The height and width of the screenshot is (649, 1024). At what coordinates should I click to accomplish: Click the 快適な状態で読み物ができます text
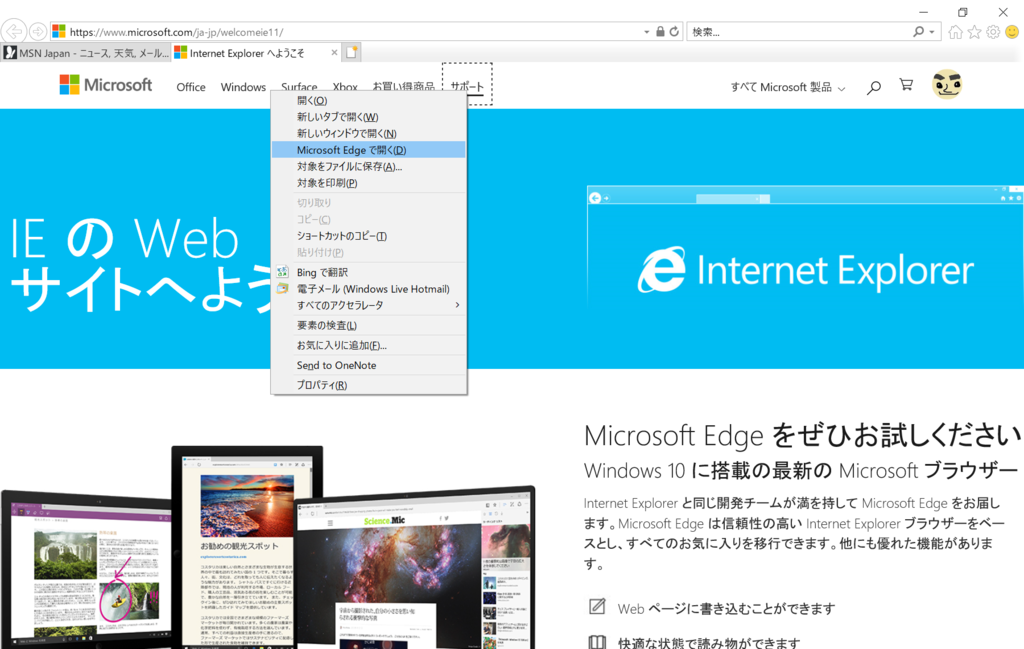pyautogui.click(x=709, y=642)
